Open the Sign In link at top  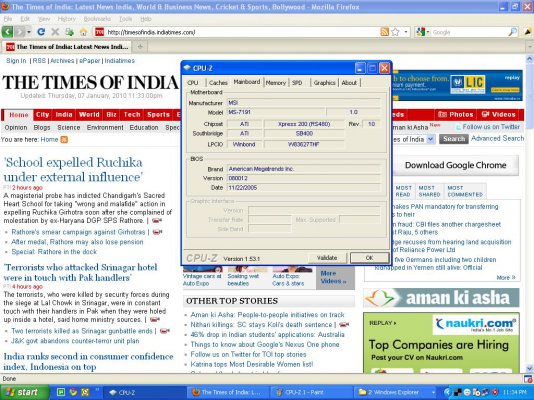pos(16,61)
